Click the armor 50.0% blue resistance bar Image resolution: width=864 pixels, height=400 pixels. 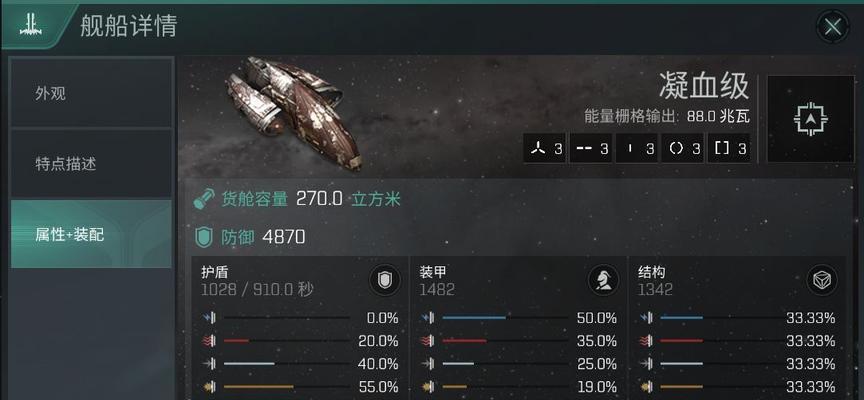click(x=505, y=317)
